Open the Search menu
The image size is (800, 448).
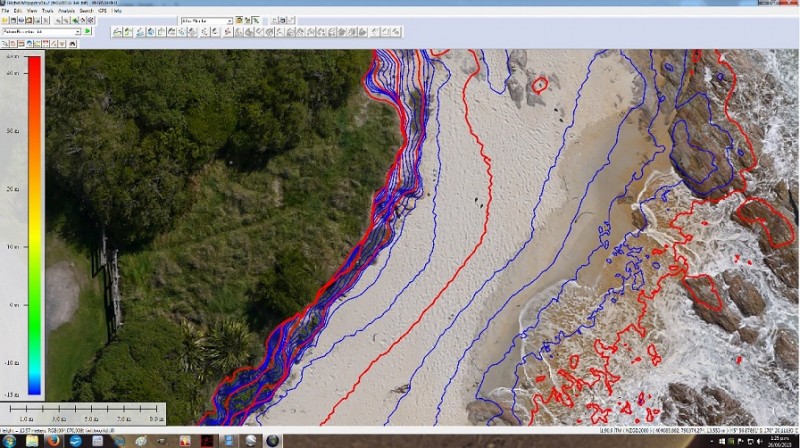[x=87, y=11]
